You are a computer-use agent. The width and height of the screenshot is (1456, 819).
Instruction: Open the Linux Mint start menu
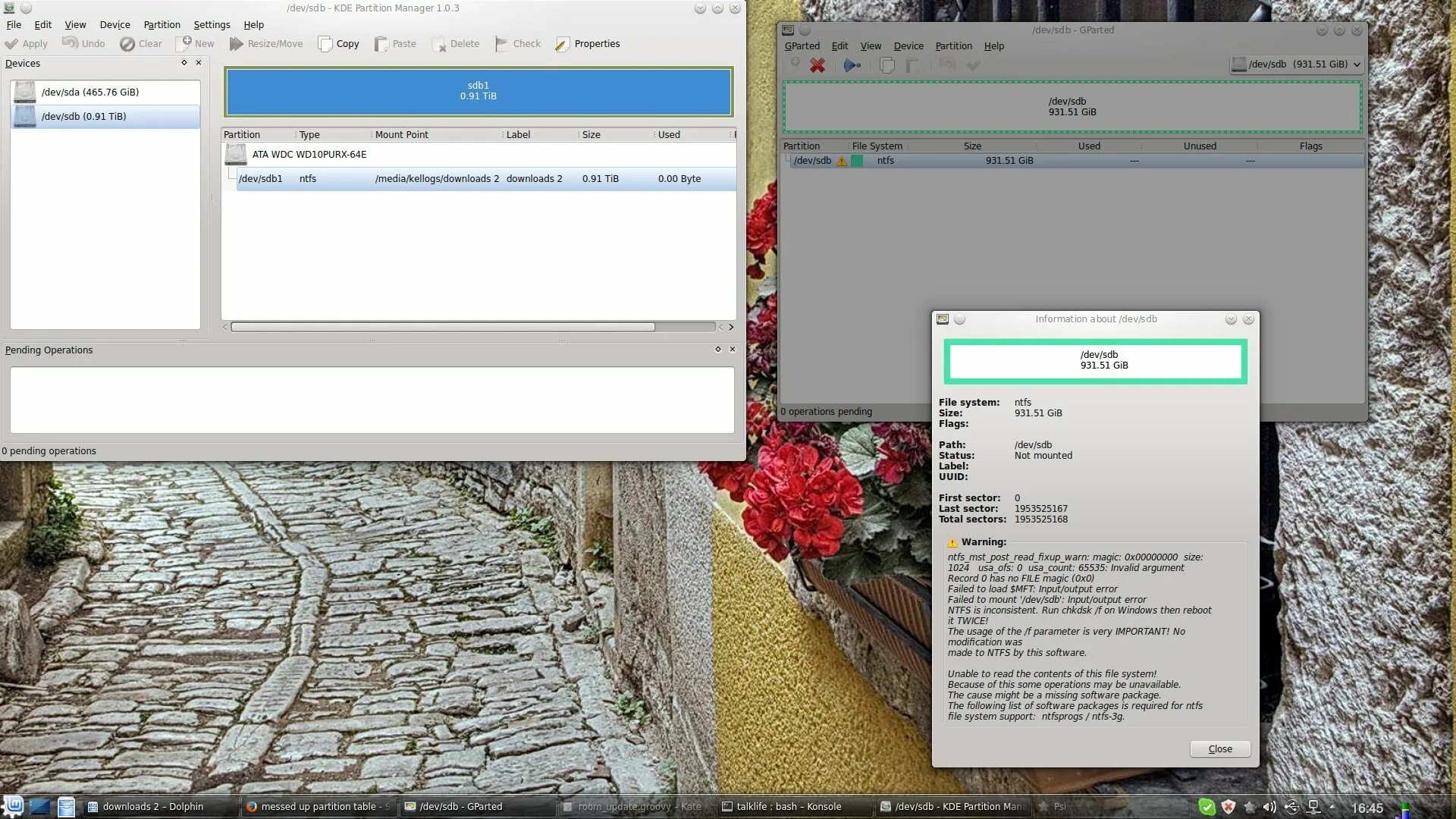[x=13, y=806]
